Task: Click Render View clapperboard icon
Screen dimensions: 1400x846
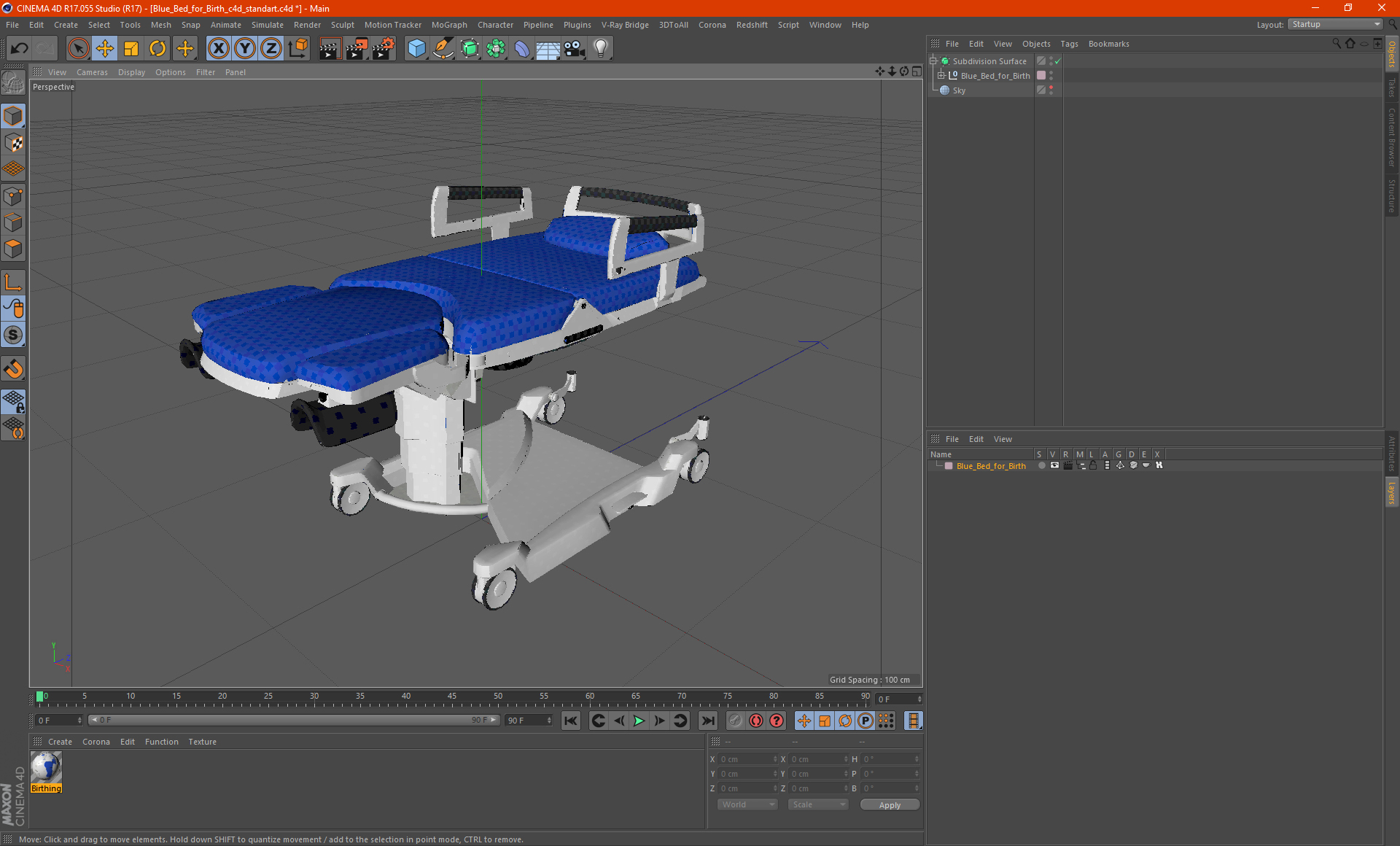Action: 330,49
